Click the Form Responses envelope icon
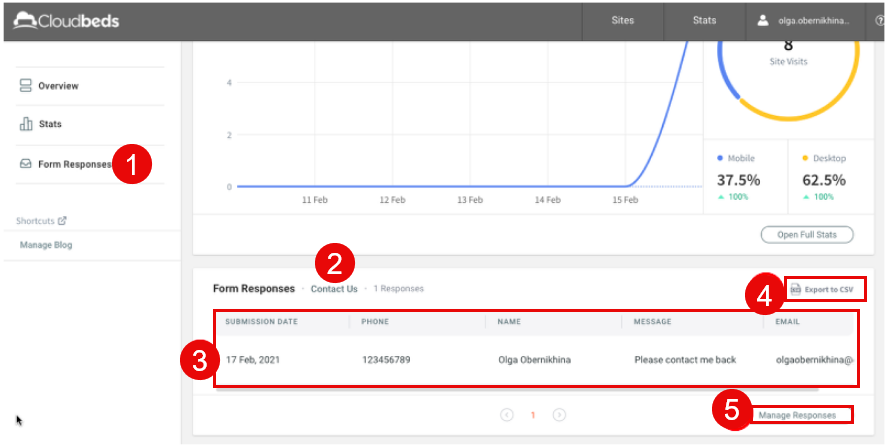Screen dimensions: 889x446 pos(26,164)
